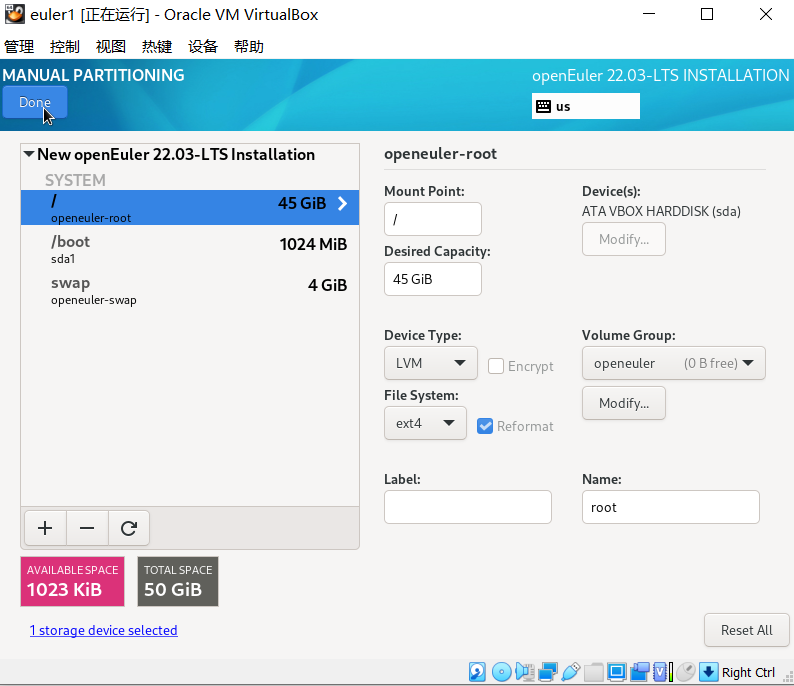Add a new mount point with plus button

[45, 528]
